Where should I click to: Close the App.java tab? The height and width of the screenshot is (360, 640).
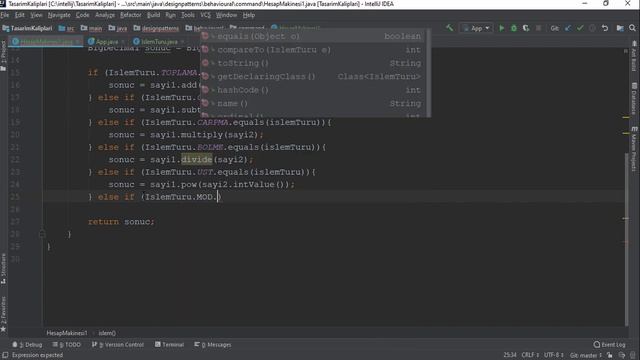pyautogui.click(x=123, y=42)
